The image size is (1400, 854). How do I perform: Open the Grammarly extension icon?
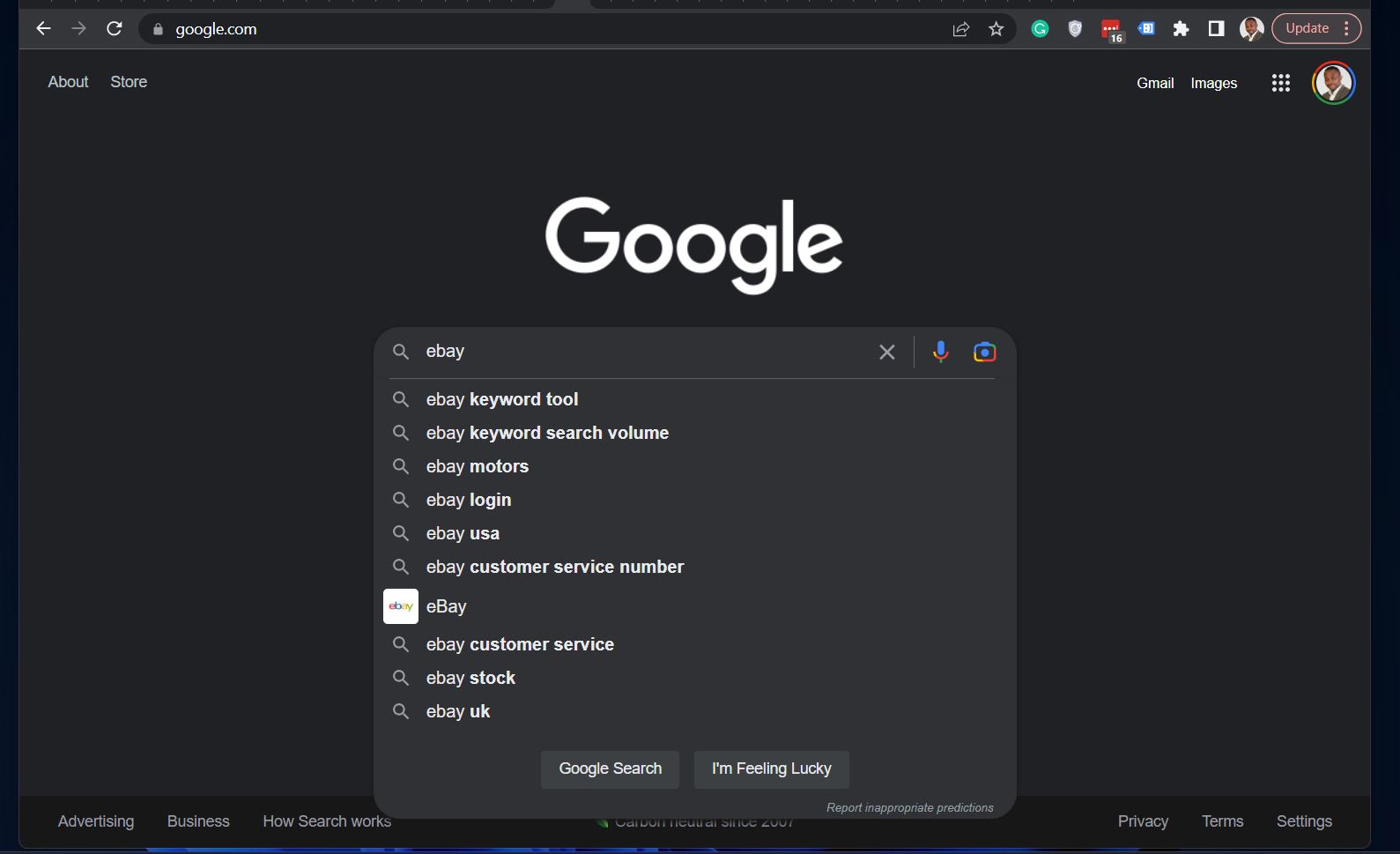coord(1041,29)
